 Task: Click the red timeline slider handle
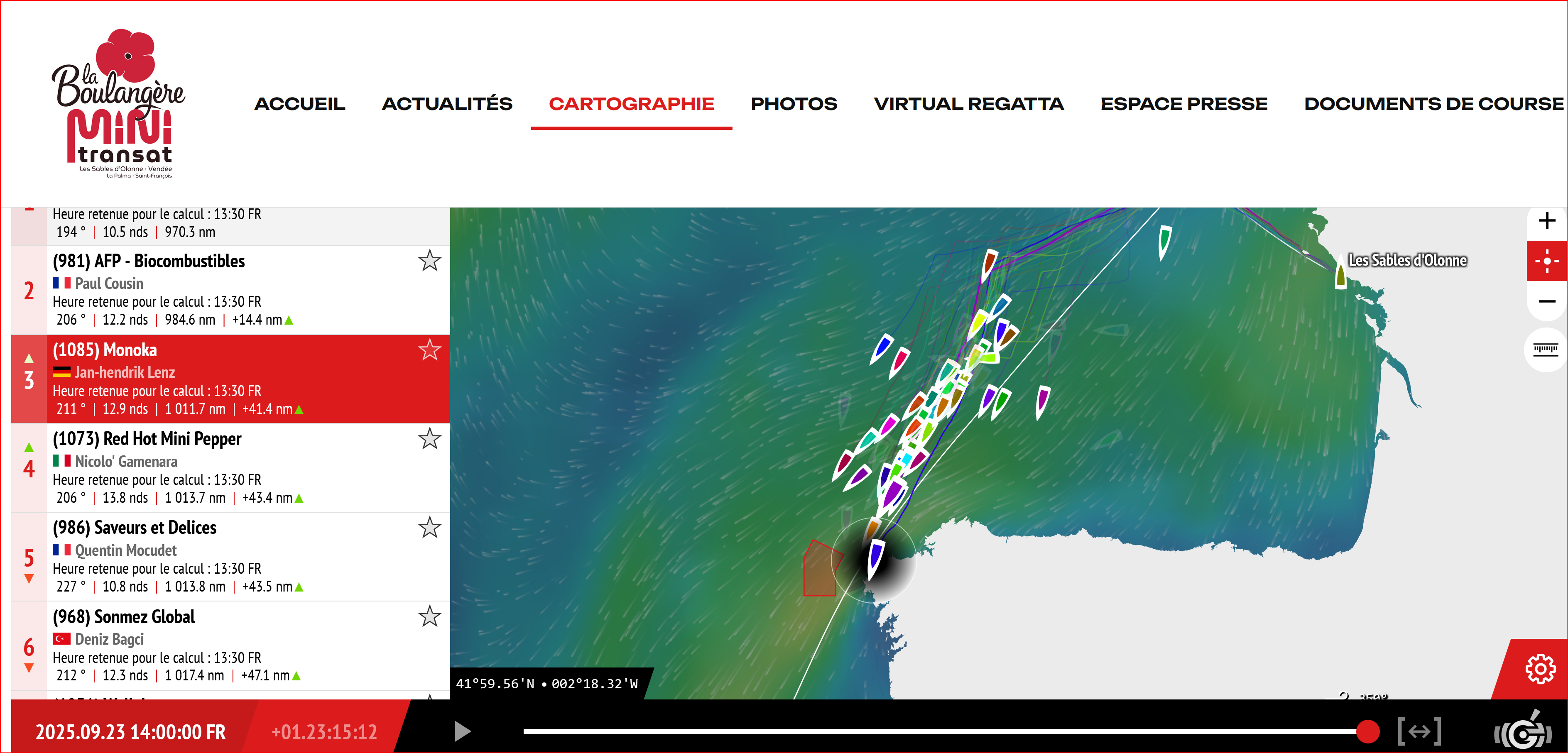pos(1368,731)
